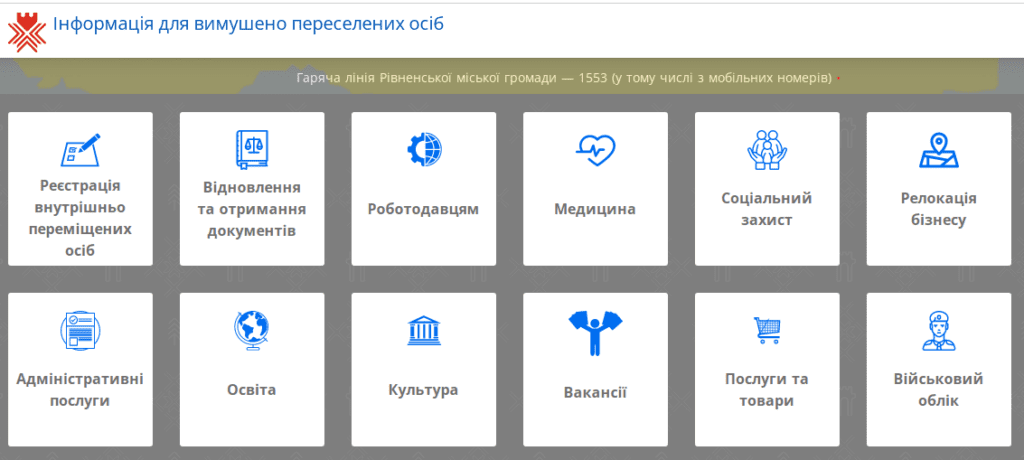Screen dimensions: 1024x460
Task: Open the page title 'Інформація для вимушено переселених осіб'
Action: pos(248,23)
